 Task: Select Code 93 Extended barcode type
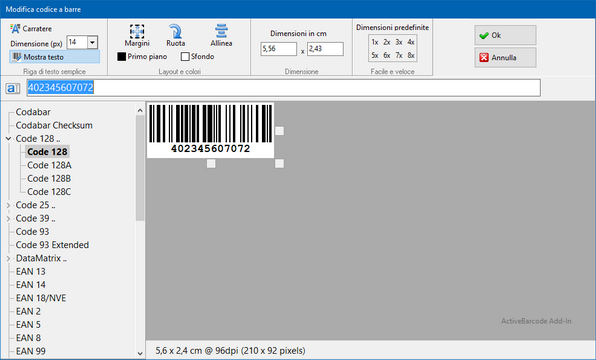coord(52,245)
